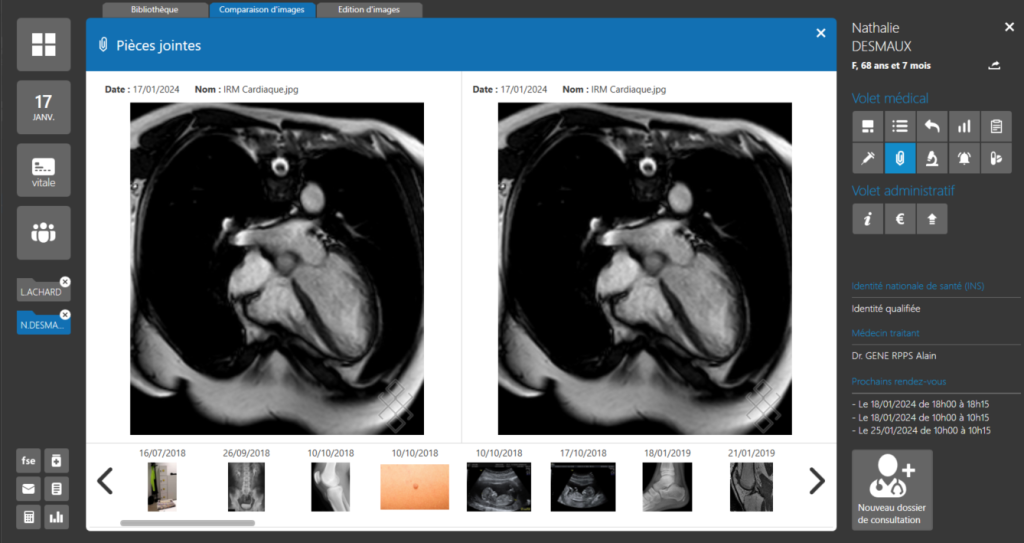Image resolution: width=1024 pixels, height=543 pixels.
Task: Open the syringe vaccination icon
Action: coord(867,158)
